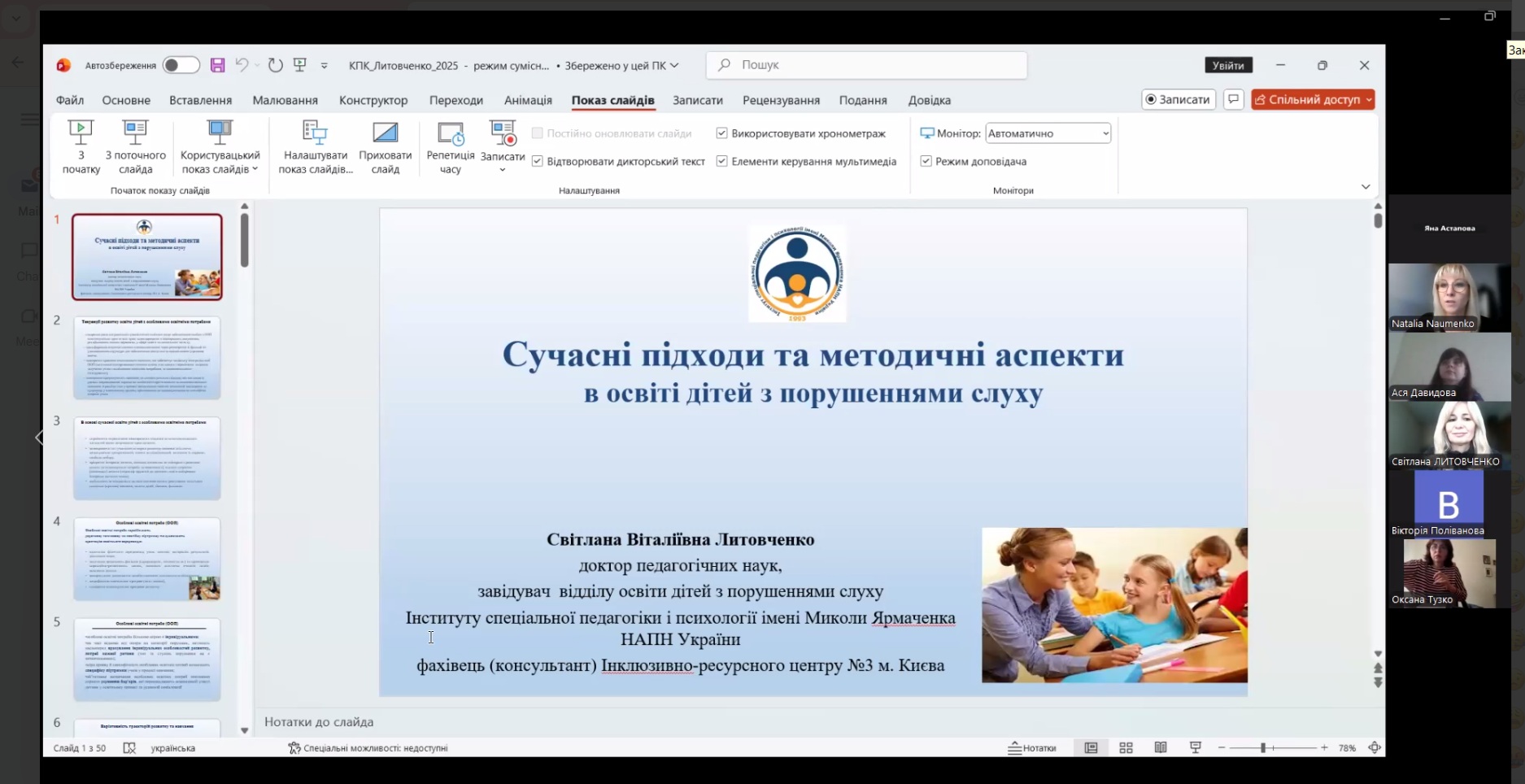
Task: Launch Rehearse Timings tool
Action: coord(450,133)
